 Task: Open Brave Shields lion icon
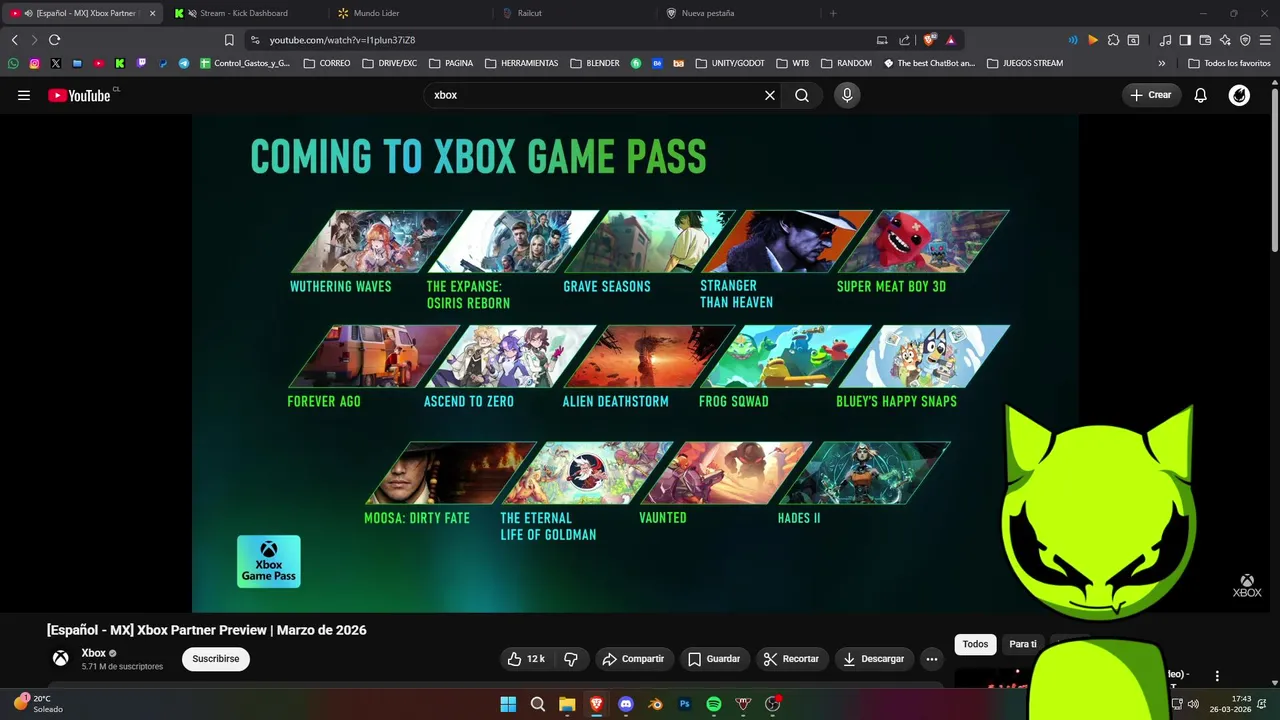[929, 40]
